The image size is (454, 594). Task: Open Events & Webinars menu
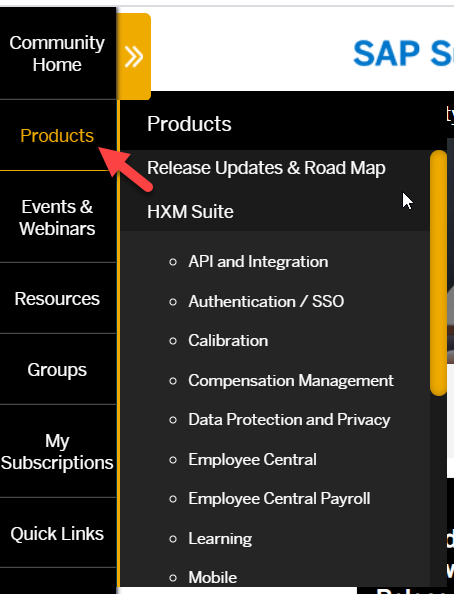[x=57, y=217]
